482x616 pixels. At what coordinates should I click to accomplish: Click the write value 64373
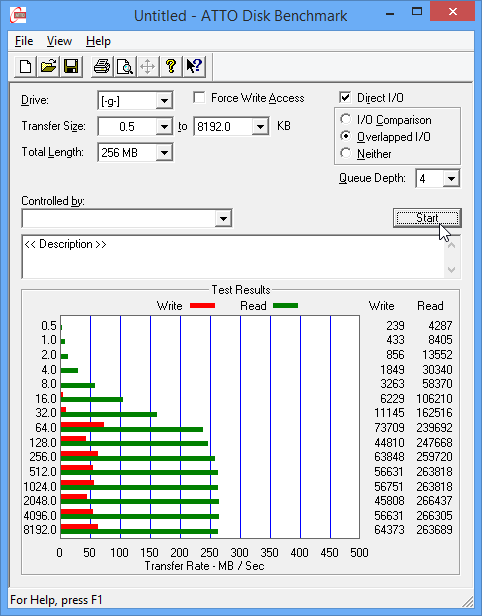(x=389, y=530)
